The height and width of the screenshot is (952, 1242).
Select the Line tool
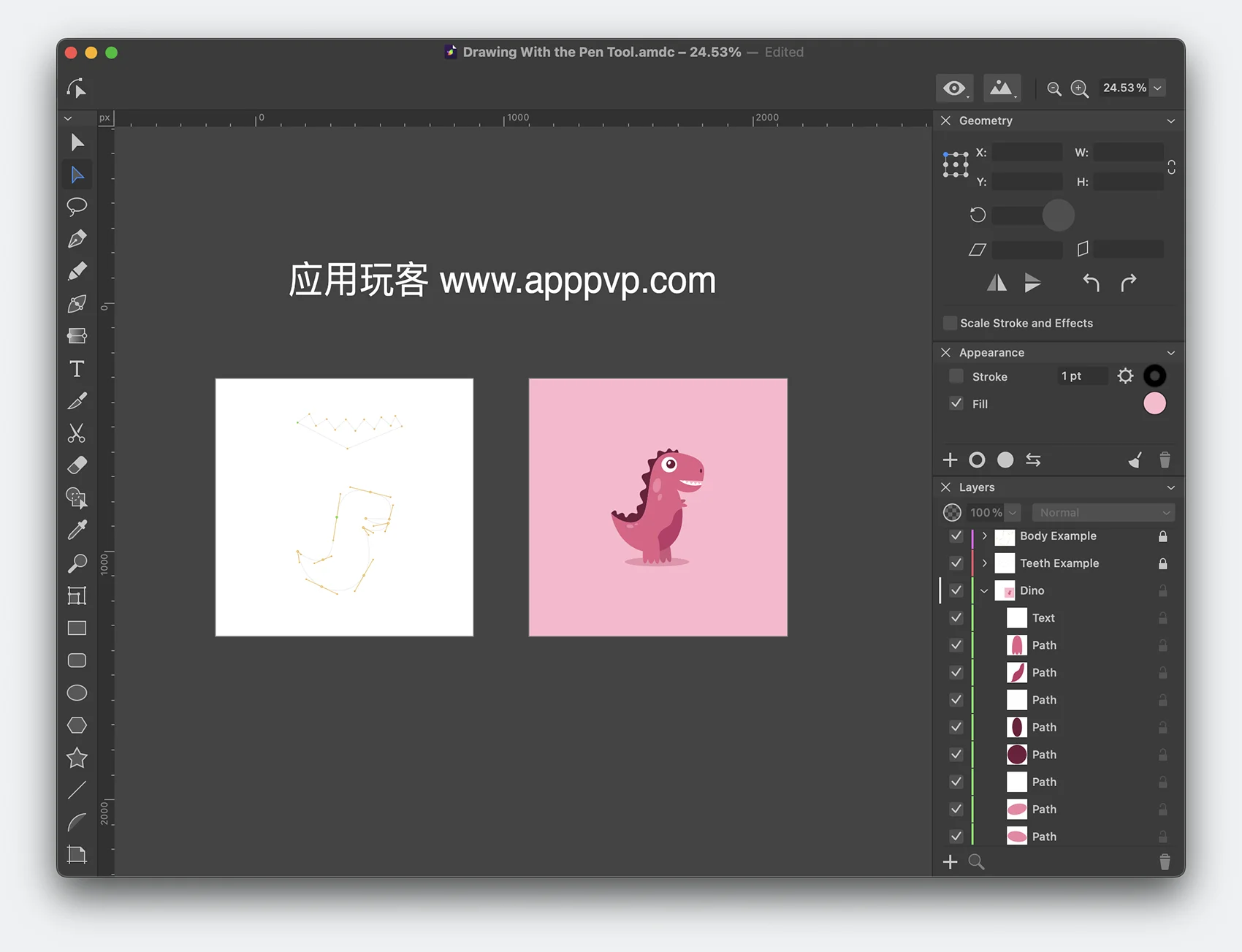[x=77, y=790]
